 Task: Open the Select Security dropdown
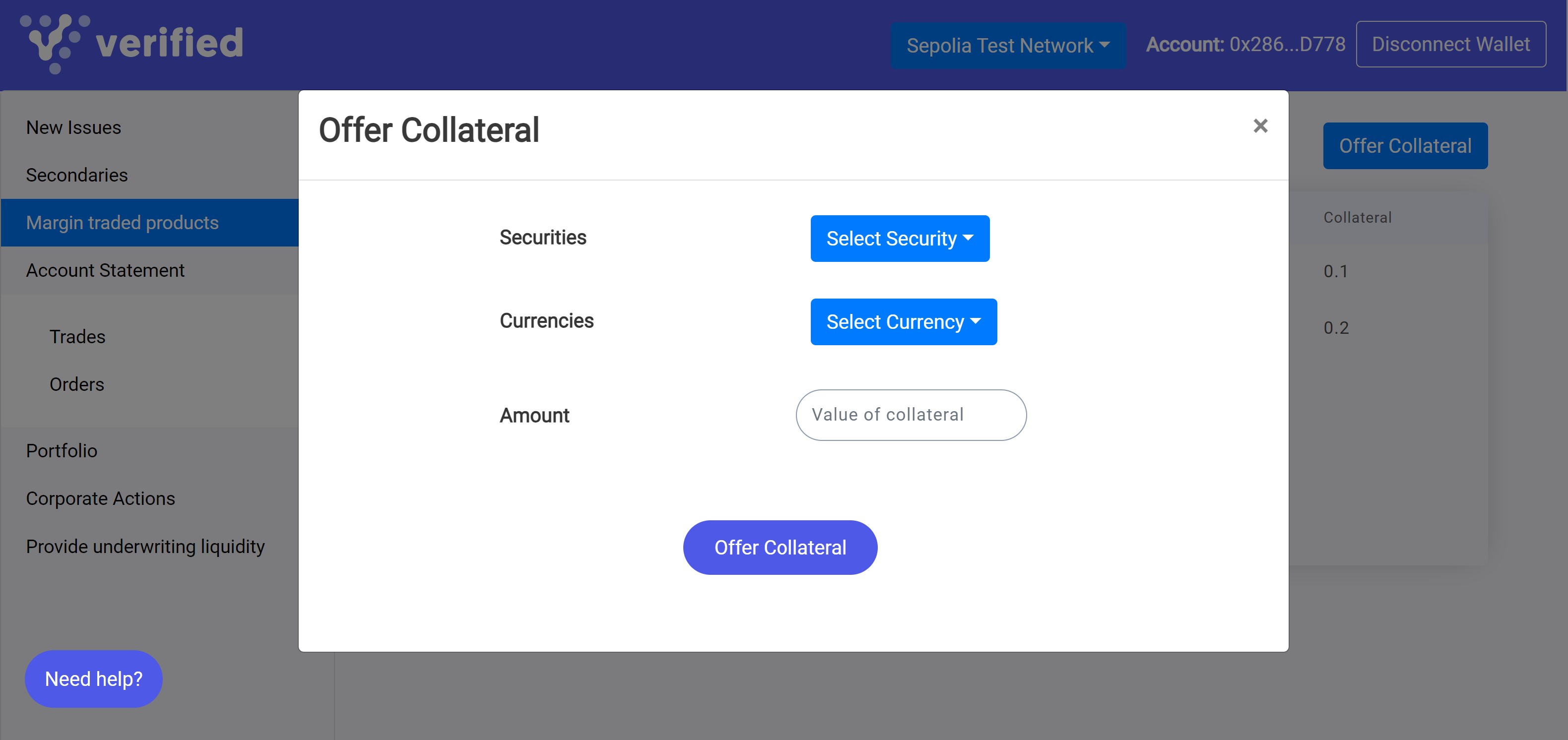[x=899, y=239]
